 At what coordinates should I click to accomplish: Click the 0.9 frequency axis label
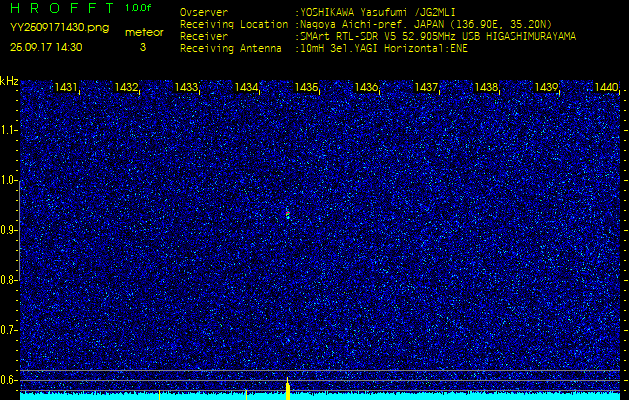pyautogui.click(x=9, y=230)
